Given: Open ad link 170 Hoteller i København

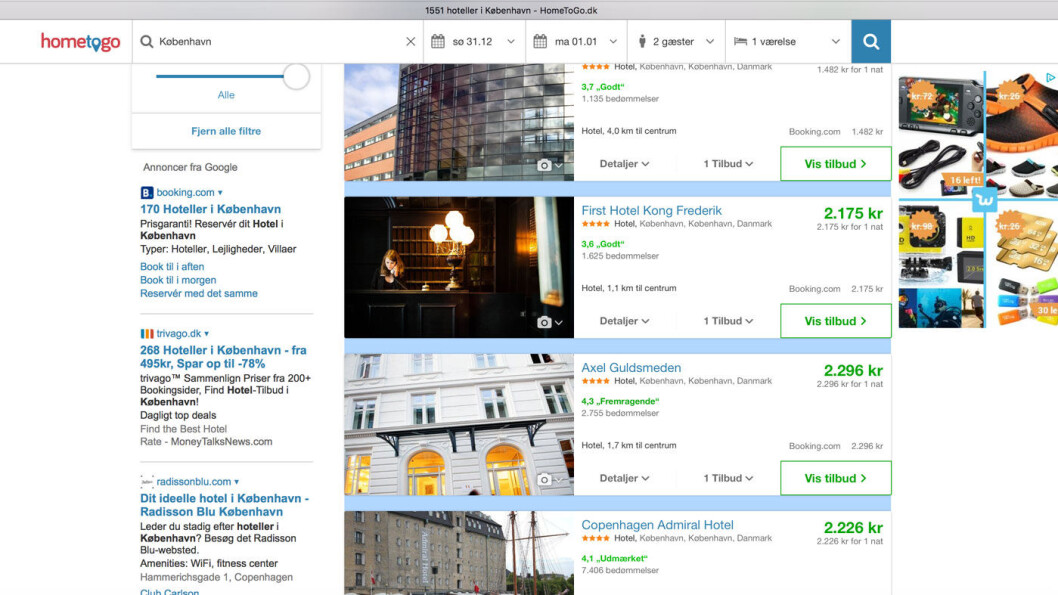Looking at the screenshot, I should (x=211, y=209).
